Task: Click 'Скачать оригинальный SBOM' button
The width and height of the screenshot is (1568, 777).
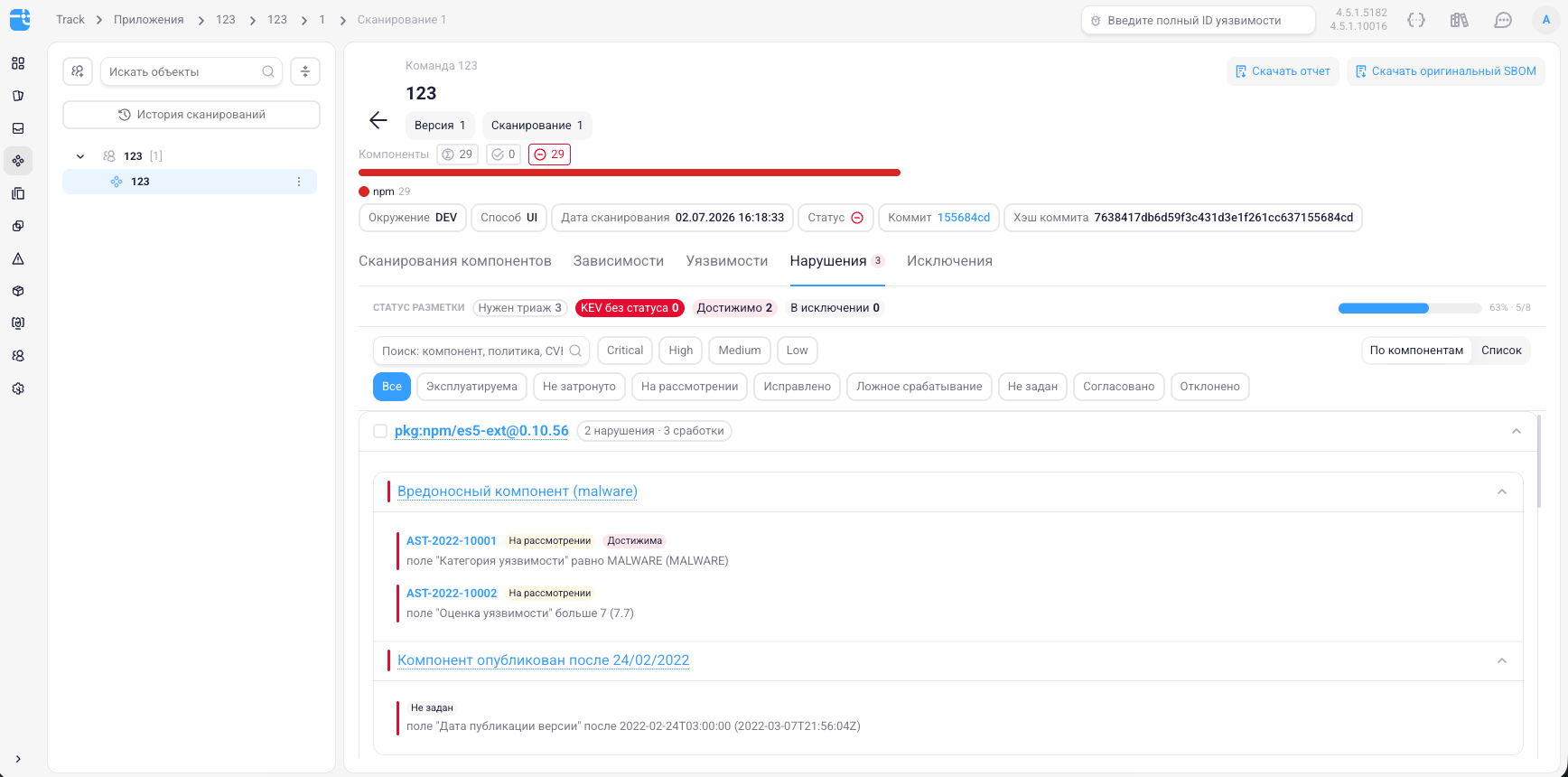Action: [1446, 71]
